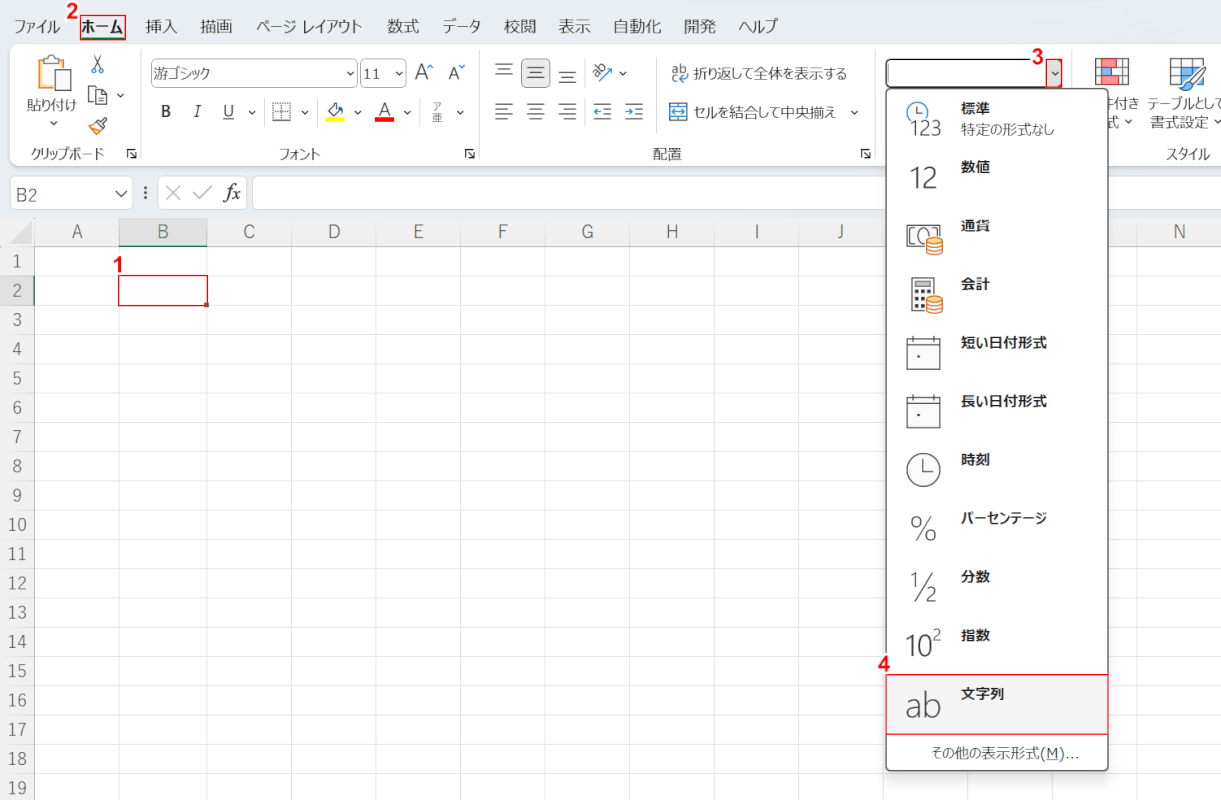The width and height of the screenshot is (1221, 800).
Task: Switch to the 挿入 tab
Action: 161,27
